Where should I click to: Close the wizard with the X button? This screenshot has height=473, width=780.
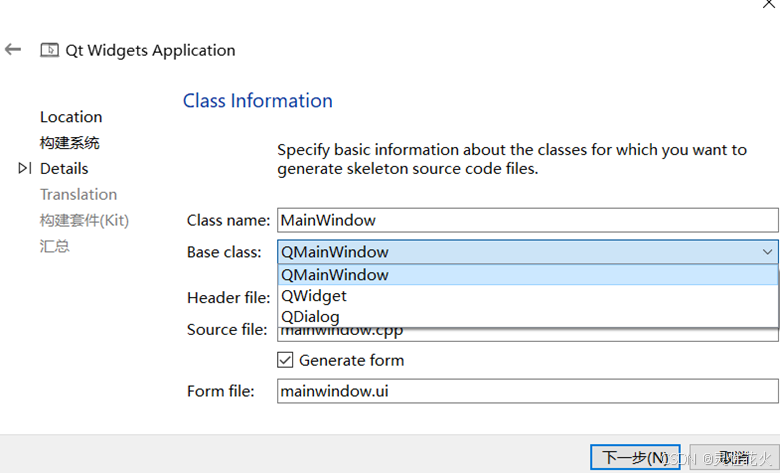pyautogui.click(x=769, y=4)
